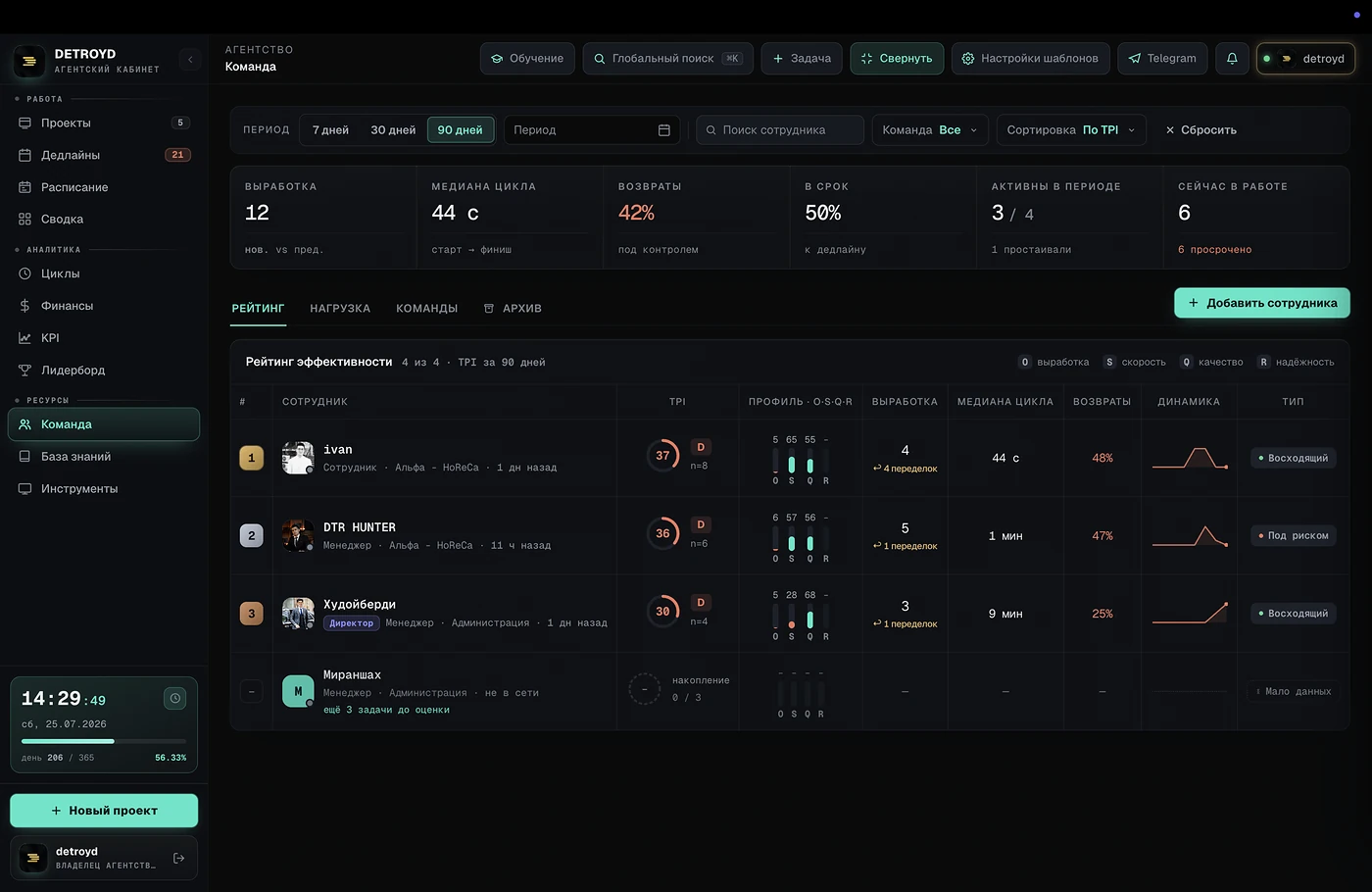
Task: Click Худойберди's avatar
Action: (x=298, y=613)
